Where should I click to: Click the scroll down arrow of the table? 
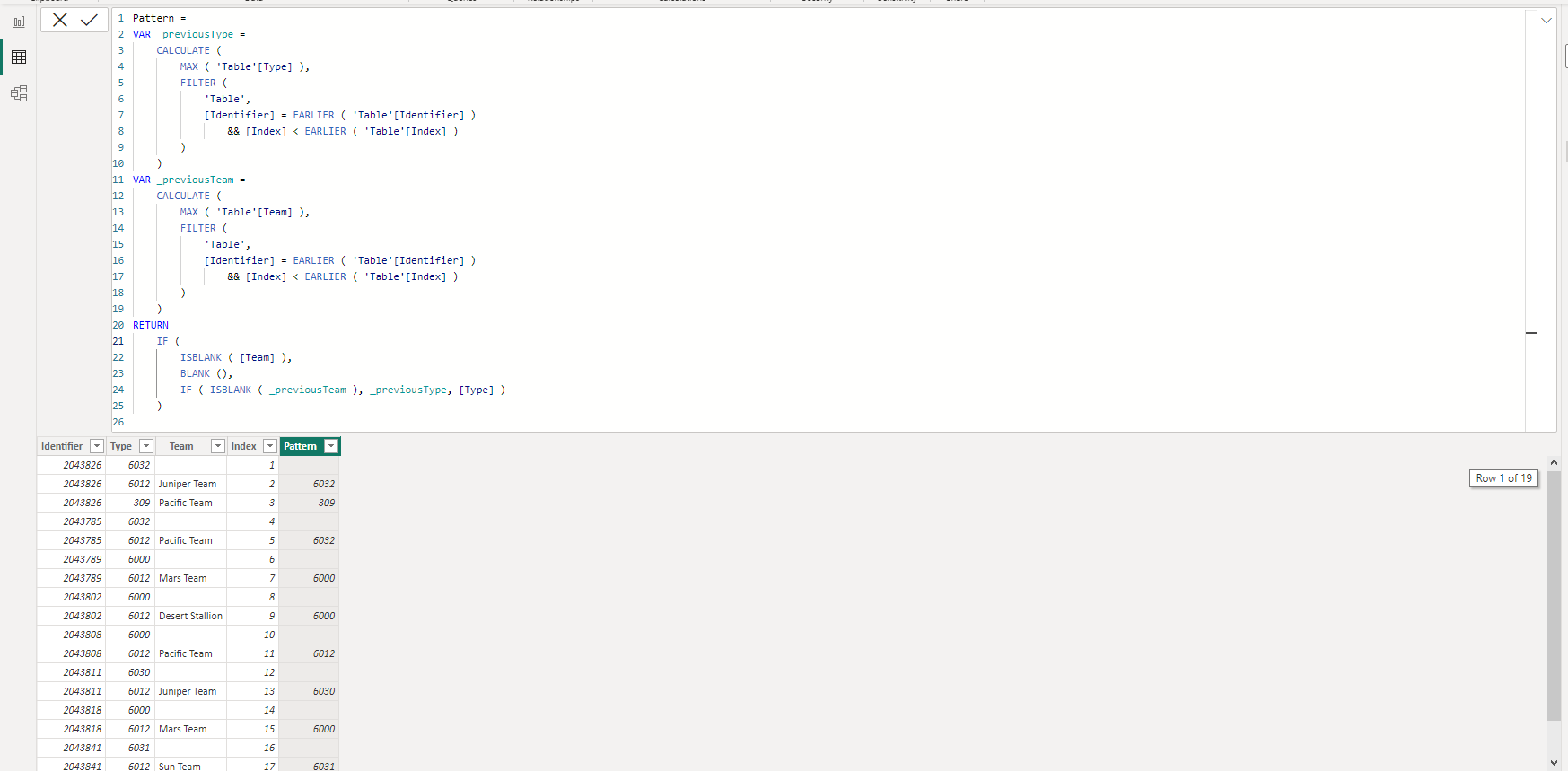pyautogui.click(x=1554, y=763)
